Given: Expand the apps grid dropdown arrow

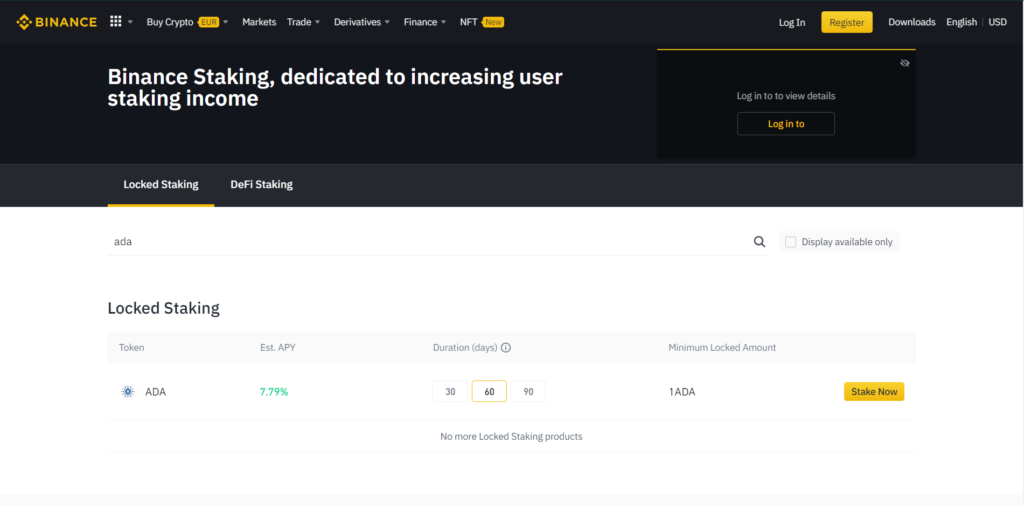Looking at the screenshot, I should (x=130, y=22).
